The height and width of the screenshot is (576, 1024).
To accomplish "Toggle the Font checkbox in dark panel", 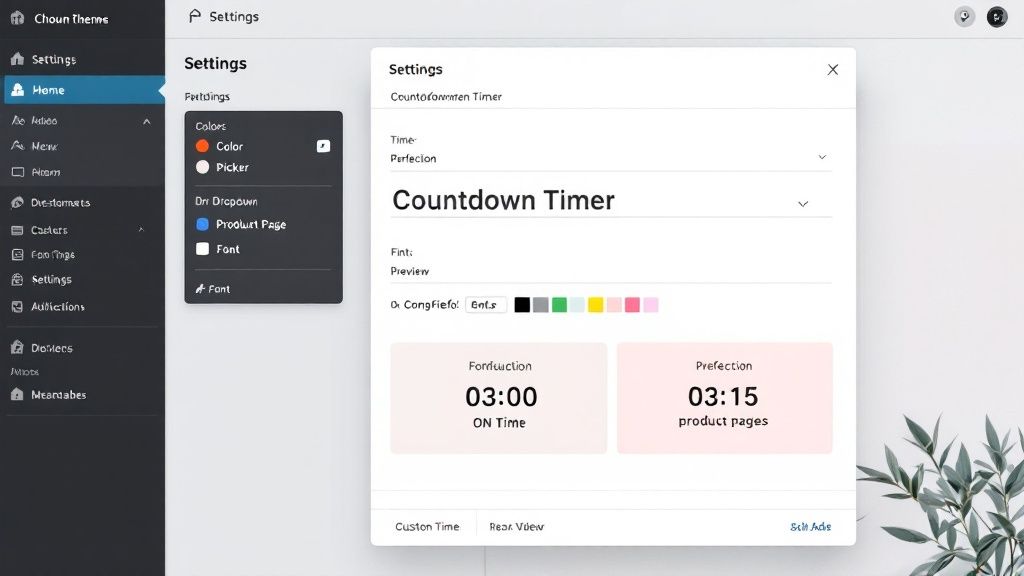I will coord(202,249).
